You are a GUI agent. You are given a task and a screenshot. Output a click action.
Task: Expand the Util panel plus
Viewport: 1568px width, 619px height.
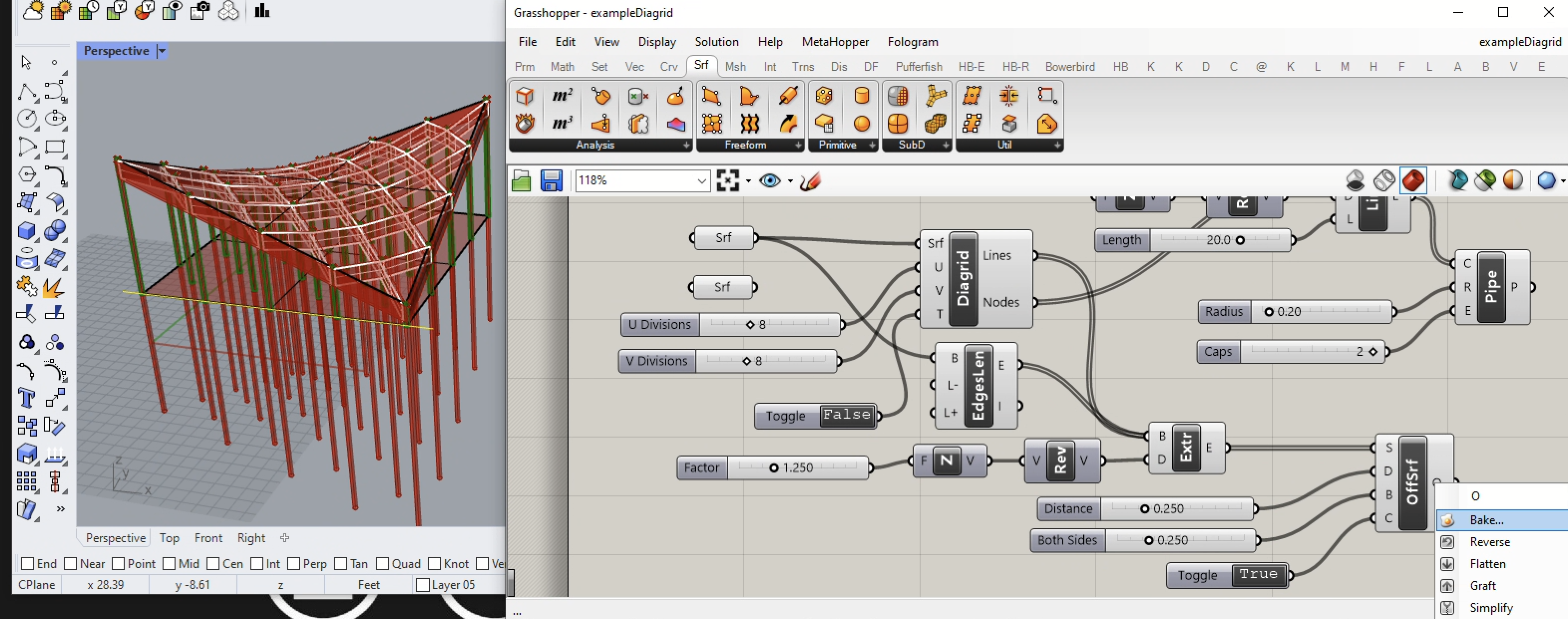click(1057, 146)
